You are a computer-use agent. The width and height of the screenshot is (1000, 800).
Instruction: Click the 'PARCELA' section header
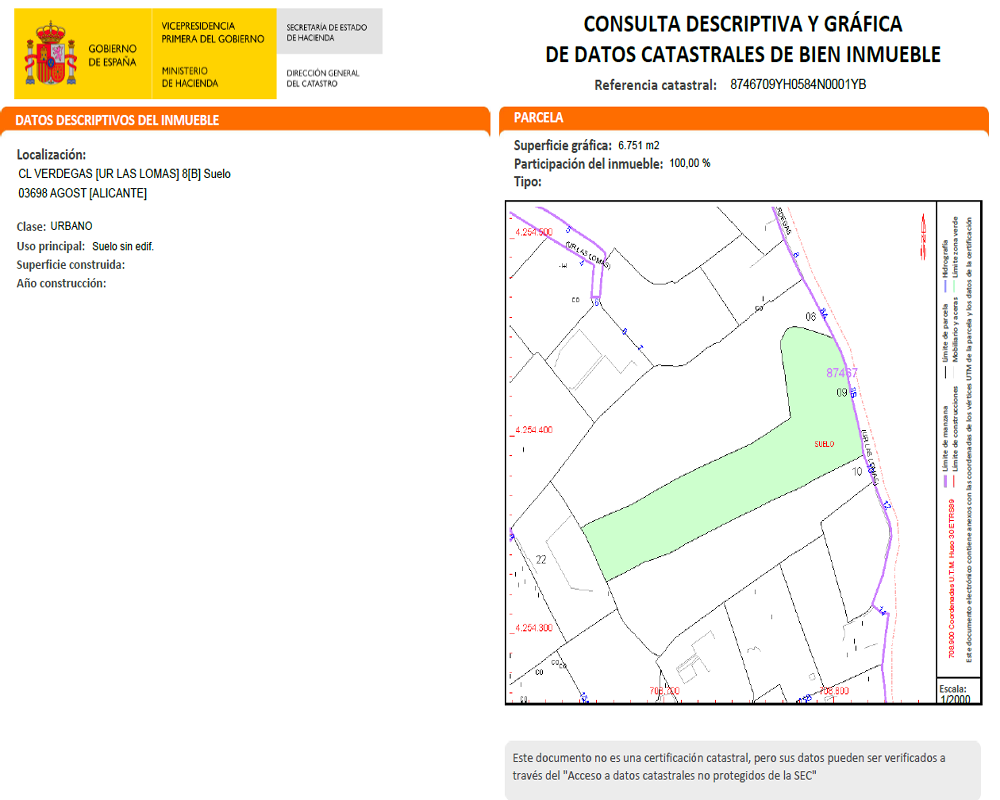539,118
